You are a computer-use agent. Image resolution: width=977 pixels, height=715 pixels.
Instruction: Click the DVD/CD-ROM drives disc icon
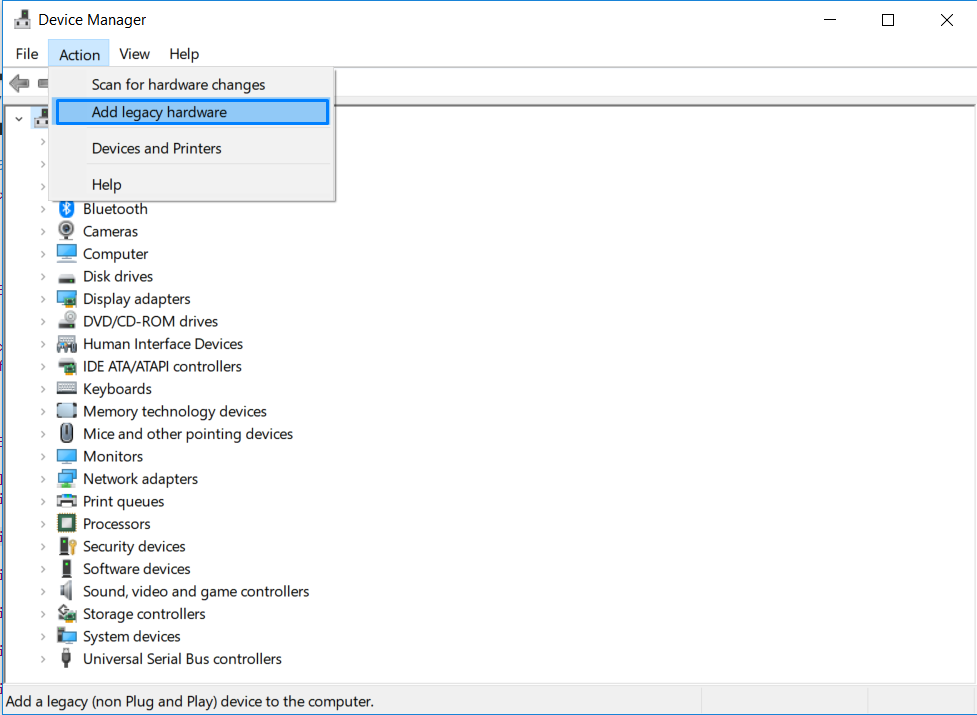coord(66,321)
